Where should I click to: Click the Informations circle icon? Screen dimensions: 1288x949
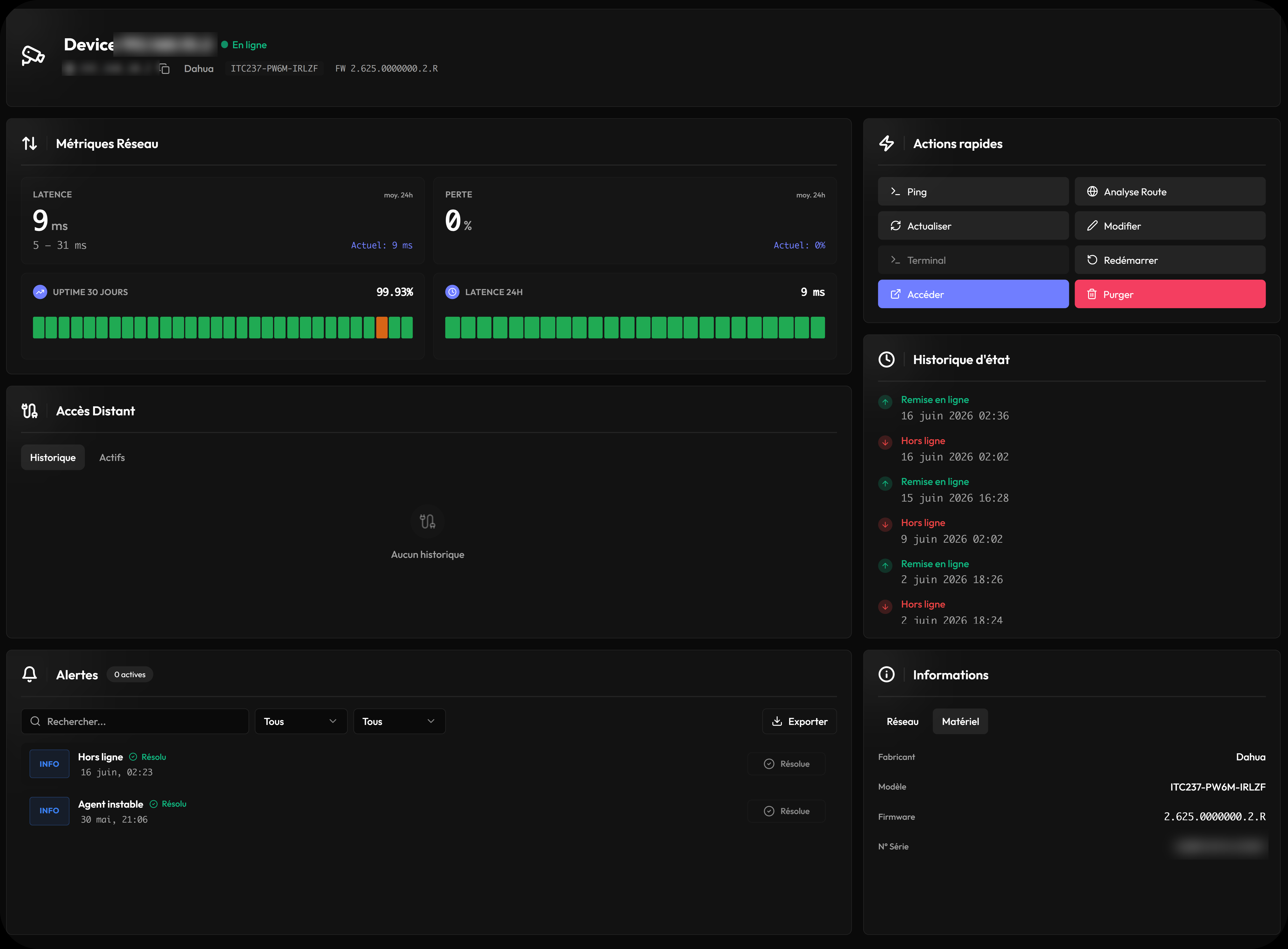click(886, 674)
